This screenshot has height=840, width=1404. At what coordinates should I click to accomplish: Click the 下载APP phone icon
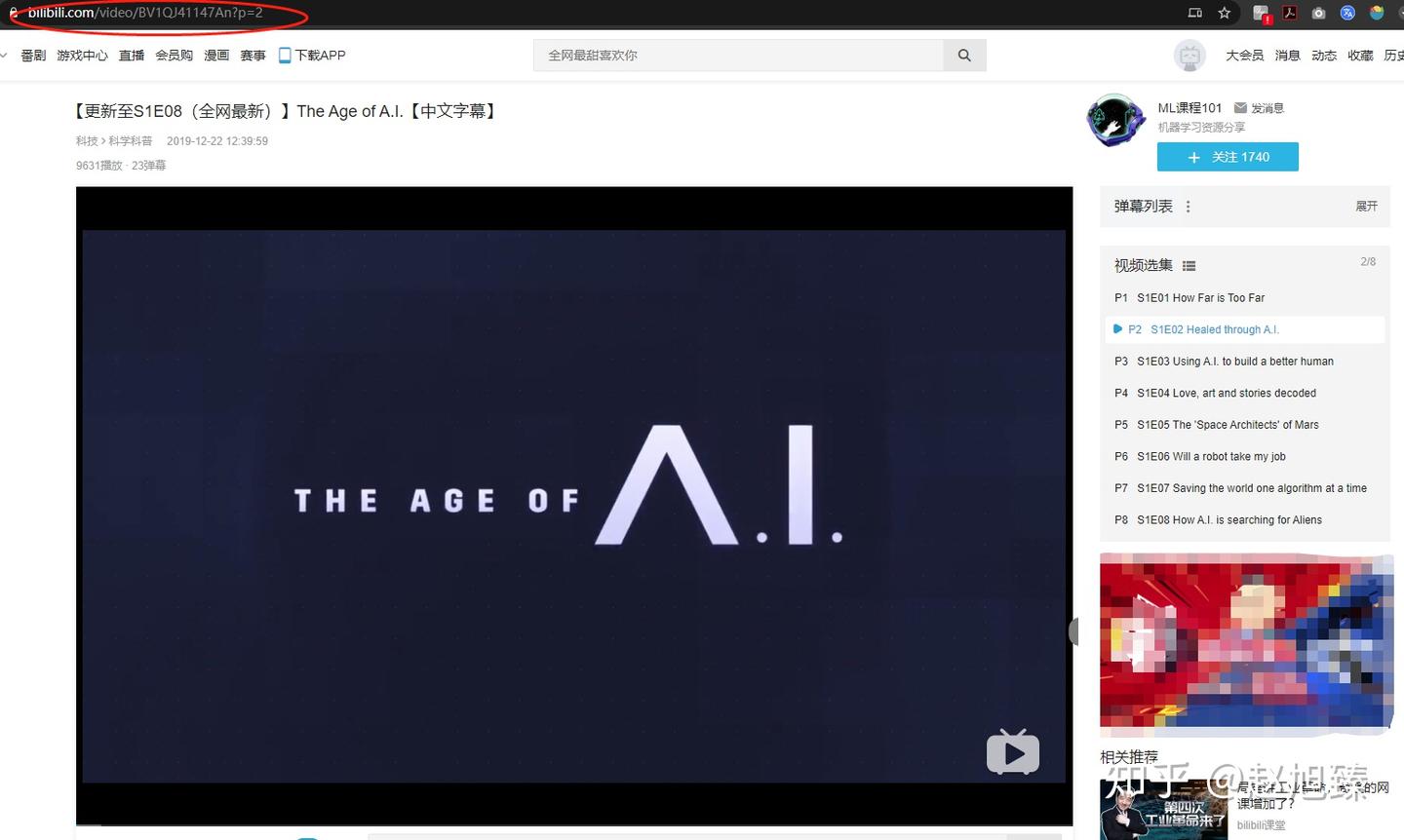284,55
